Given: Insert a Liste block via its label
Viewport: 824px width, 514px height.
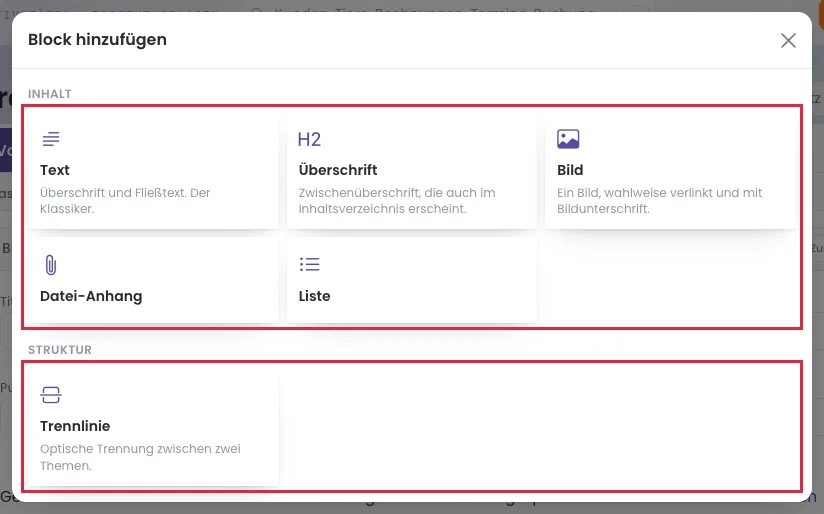Looking at the screenshot, I should (314, 296).
